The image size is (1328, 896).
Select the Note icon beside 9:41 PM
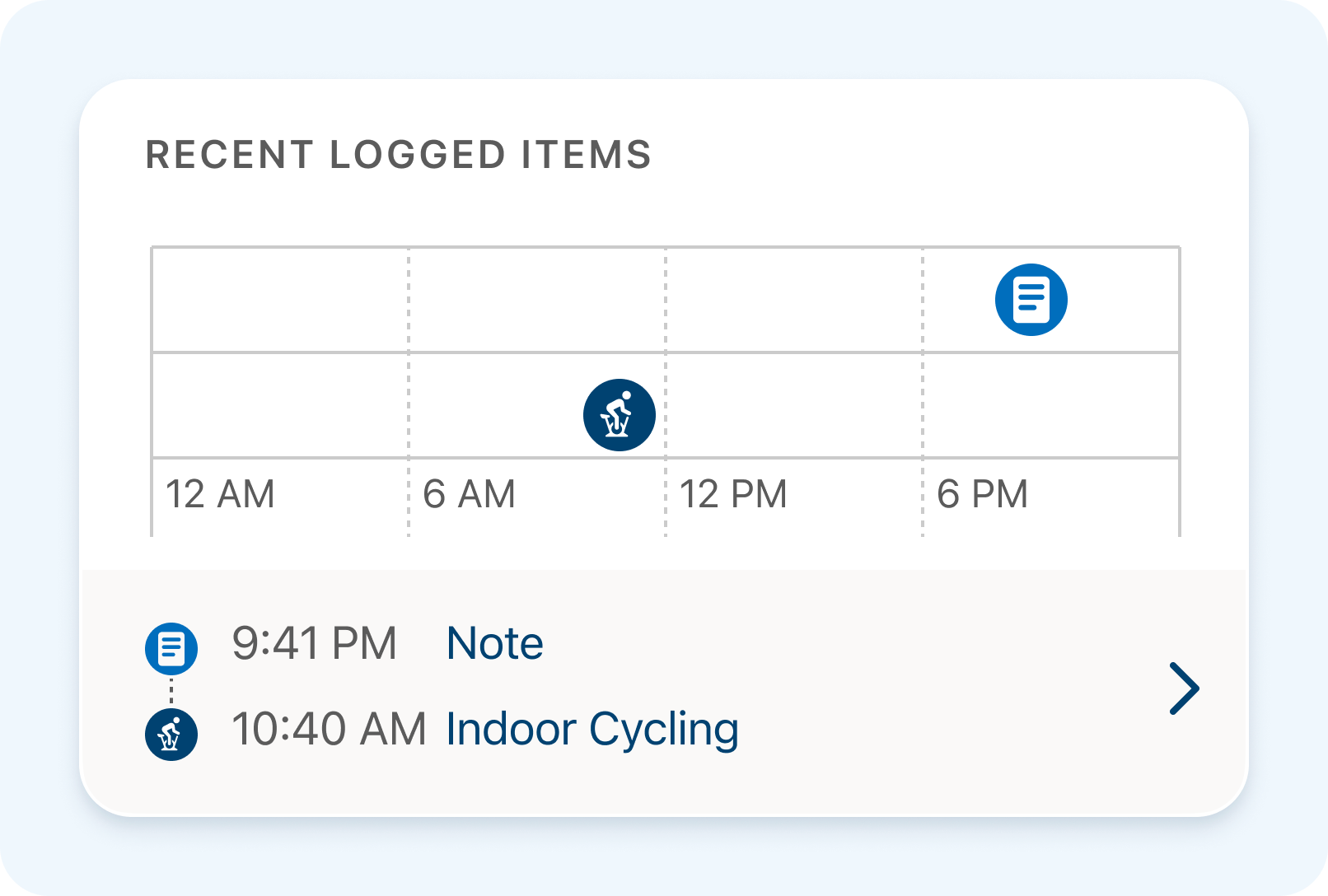(x=171, y=649)
